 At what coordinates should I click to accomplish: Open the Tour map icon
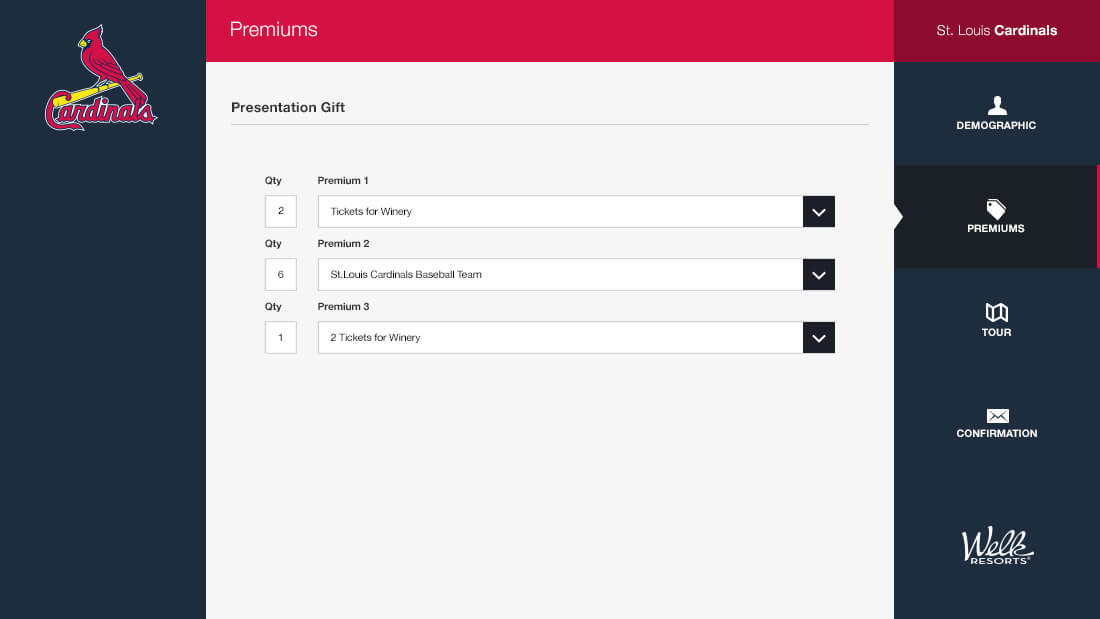click(x=996, y=312)
